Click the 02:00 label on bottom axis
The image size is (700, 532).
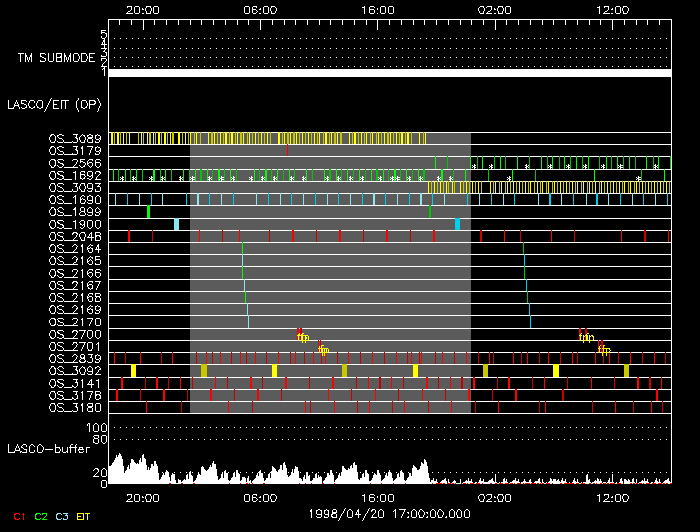tap(494, 496)
